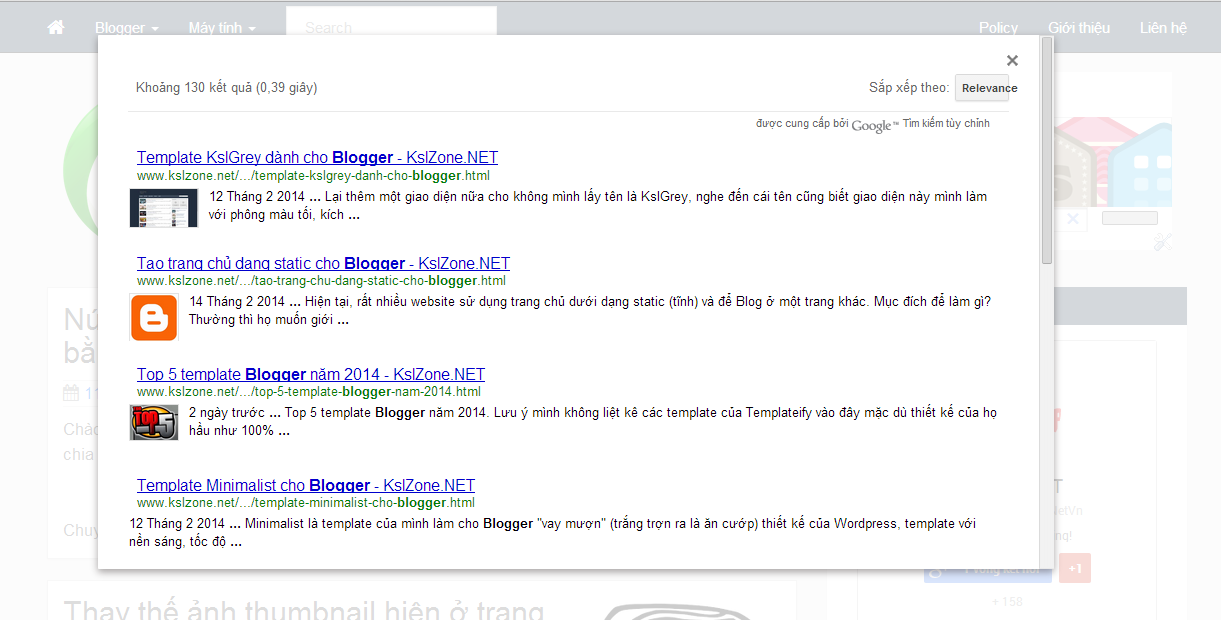
Task: Click the calendar icon beside post date
Action: pos(71,393)
